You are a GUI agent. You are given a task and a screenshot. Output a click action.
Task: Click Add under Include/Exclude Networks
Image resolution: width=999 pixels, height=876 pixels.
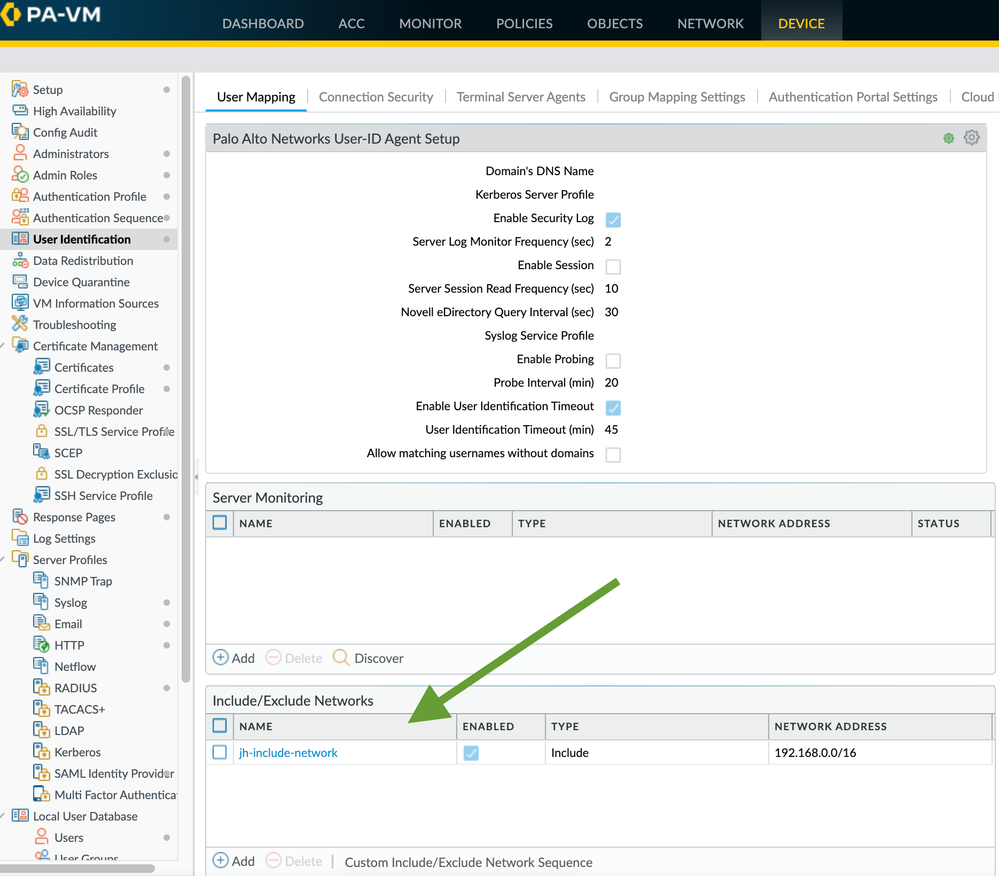(x=234, y=861)
